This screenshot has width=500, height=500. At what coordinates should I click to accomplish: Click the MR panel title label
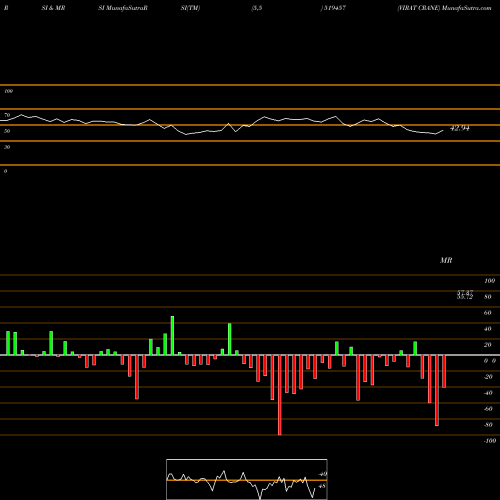(446, 260)
